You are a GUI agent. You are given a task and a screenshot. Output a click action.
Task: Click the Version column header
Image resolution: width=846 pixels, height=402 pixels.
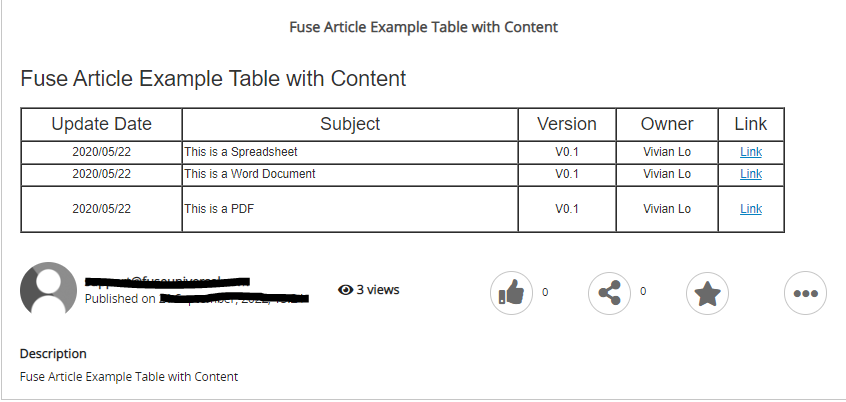point(567,124)
